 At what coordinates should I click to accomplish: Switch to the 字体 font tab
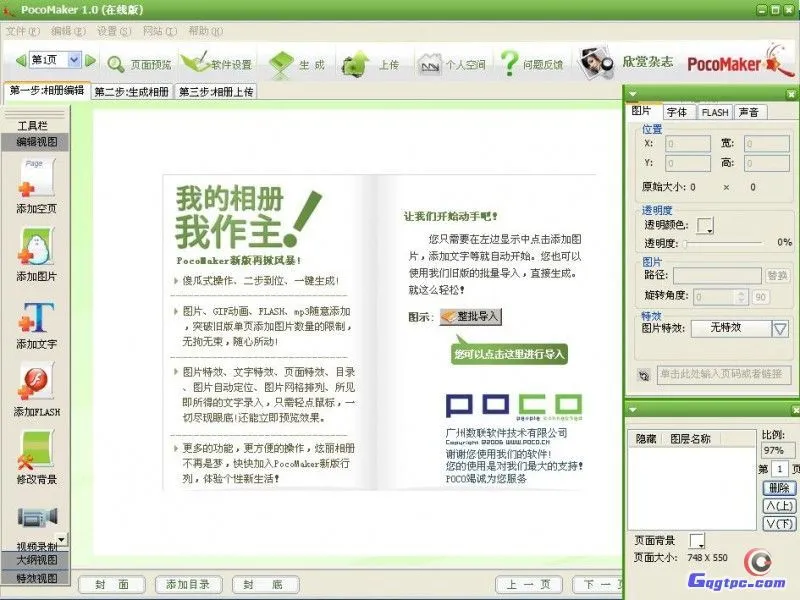[678, 112]
